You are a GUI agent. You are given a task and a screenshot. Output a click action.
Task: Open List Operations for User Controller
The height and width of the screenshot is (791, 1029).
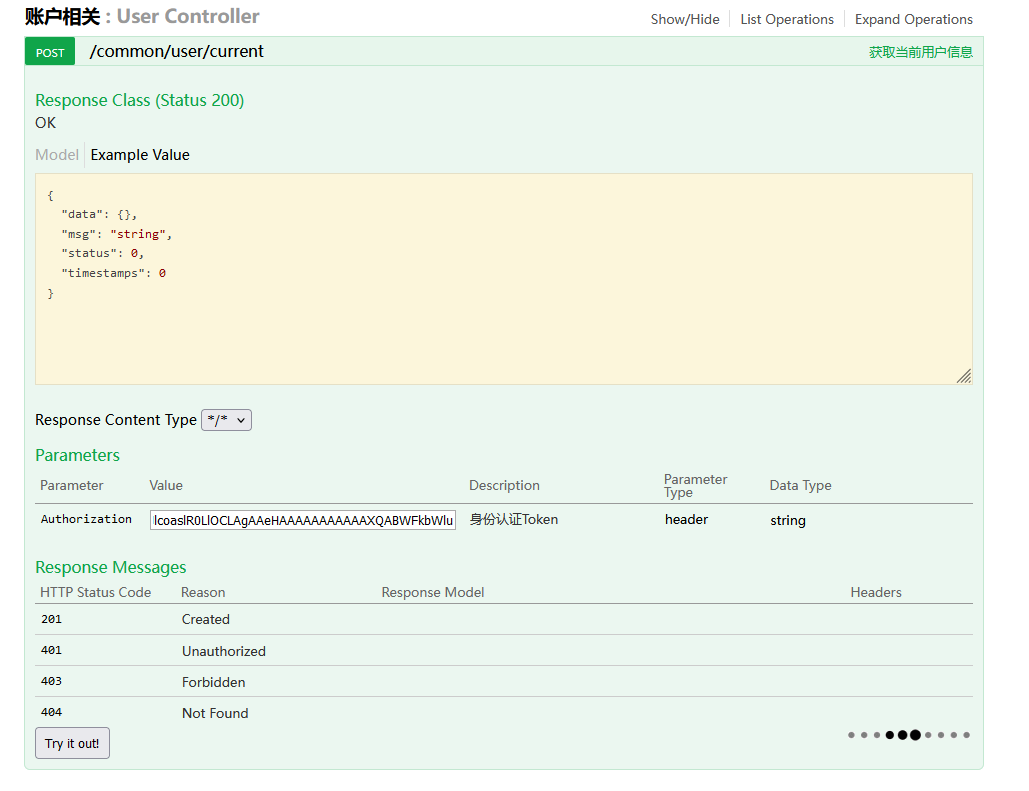point(786,19)
